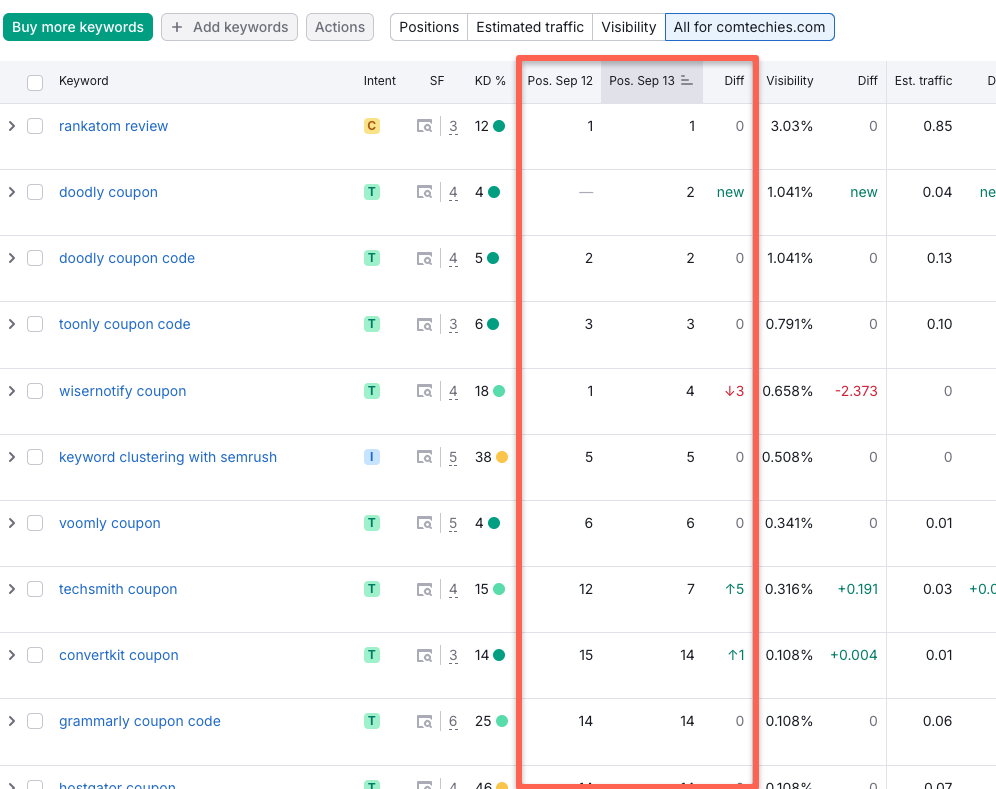Click SF count 6 for grammarly coupon code

(453, 721)
